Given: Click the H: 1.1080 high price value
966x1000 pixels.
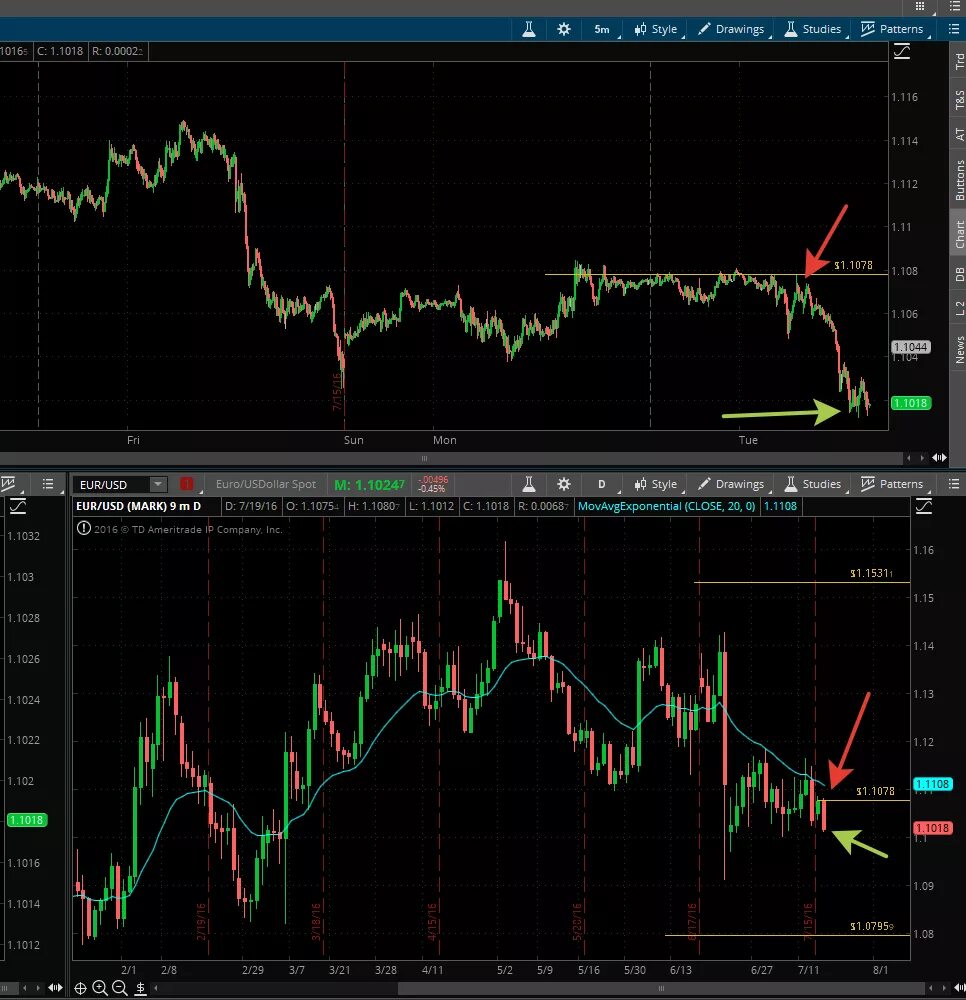Looking at the screenshot, I should pyautogui.click(x=374, y=506).
